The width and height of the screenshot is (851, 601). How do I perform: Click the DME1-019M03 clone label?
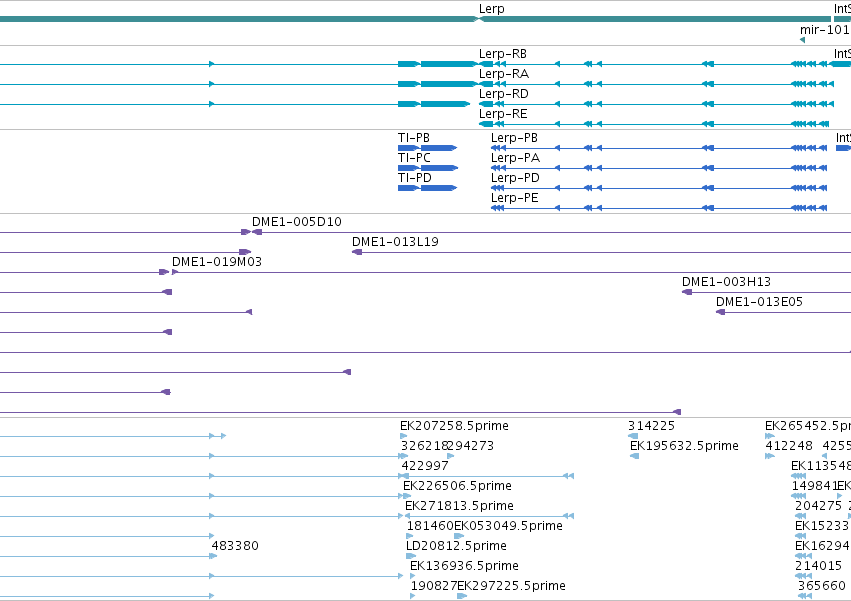217,262
